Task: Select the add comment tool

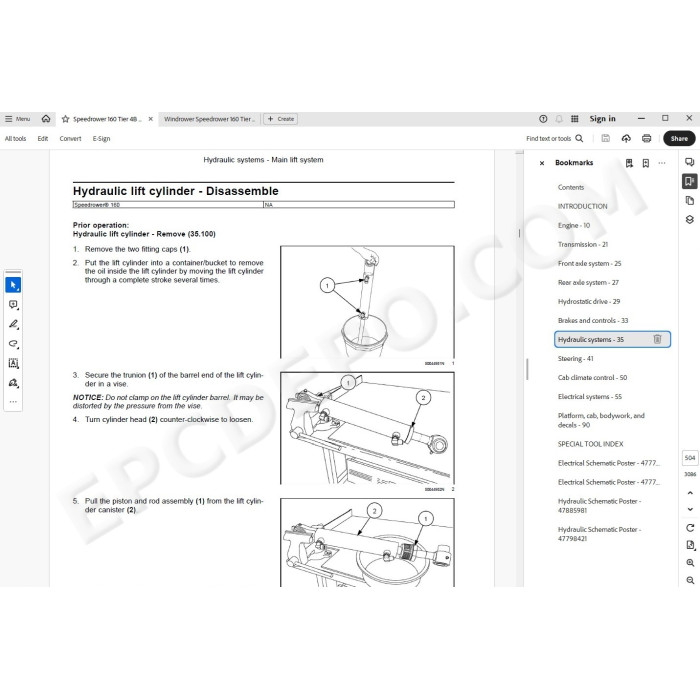Action: 13,304
